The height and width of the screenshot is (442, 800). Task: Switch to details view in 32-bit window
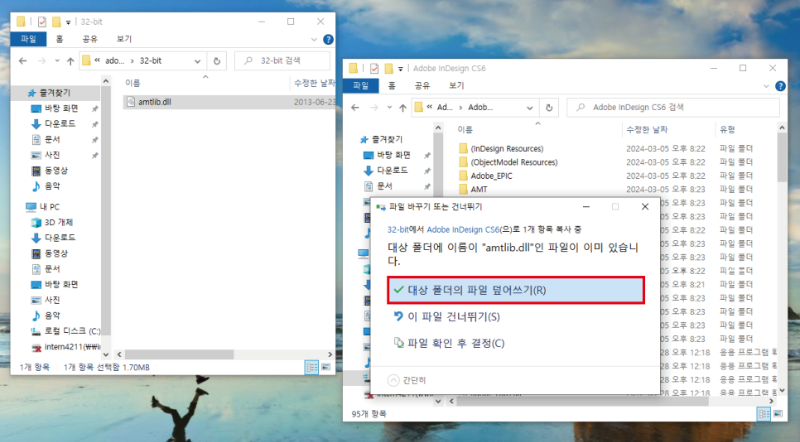point(311,367)
